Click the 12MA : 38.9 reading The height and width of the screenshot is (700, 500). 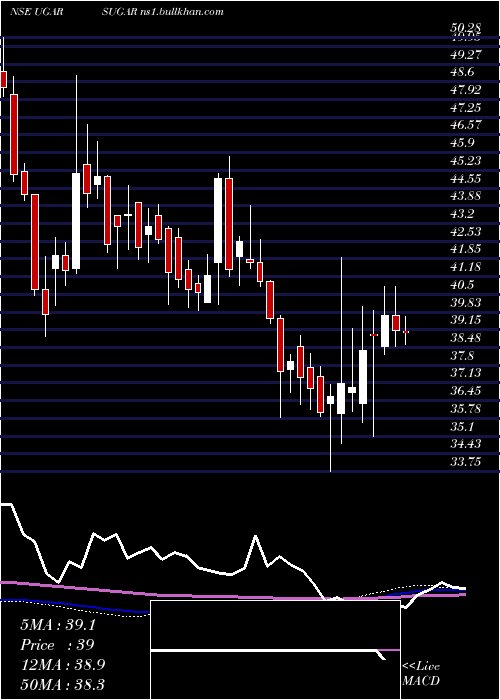point(63,665)
